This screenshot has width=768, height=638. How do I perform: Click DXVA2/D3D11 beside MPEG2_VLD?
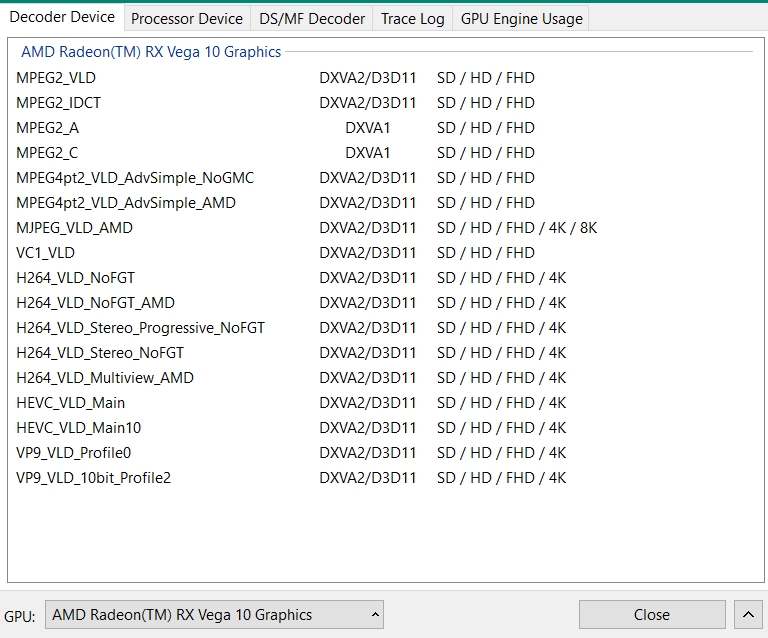(367, 78)
